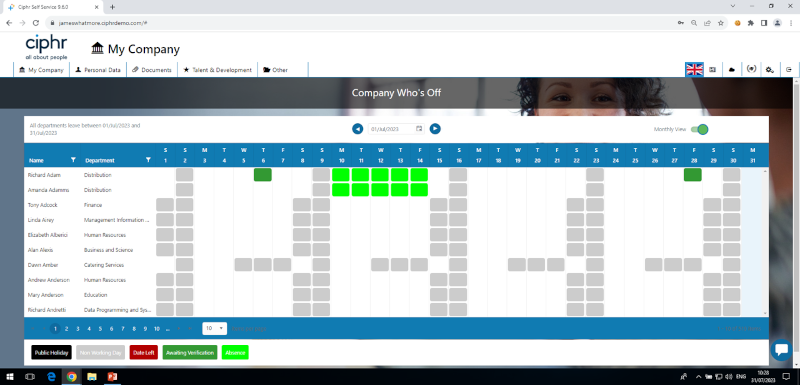Click the grey Non Working Day legend swatch
The image size is (800, 385).
[101, 352]
